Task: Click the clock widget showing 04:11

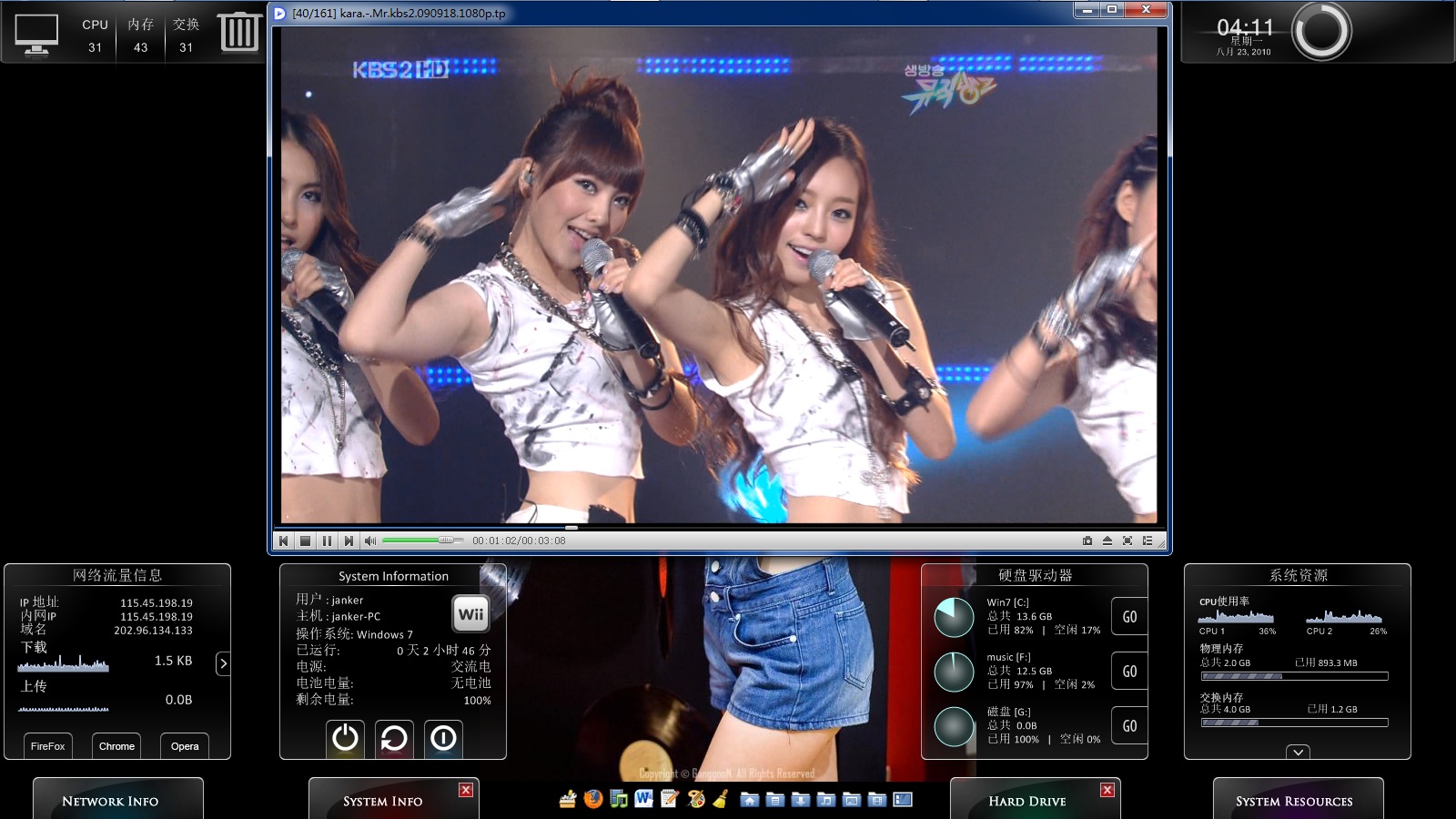Action: (x=1244, y=36)
